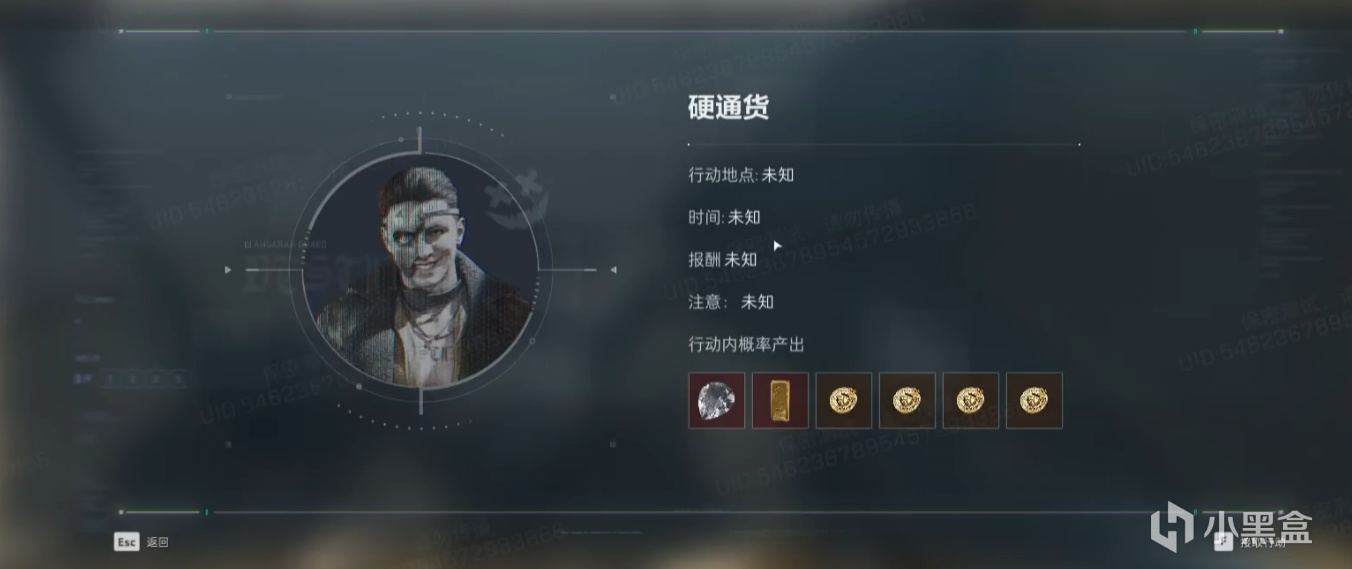
Task: Click the 小黑盒 logo watermark
Action: click(1230, 526)
